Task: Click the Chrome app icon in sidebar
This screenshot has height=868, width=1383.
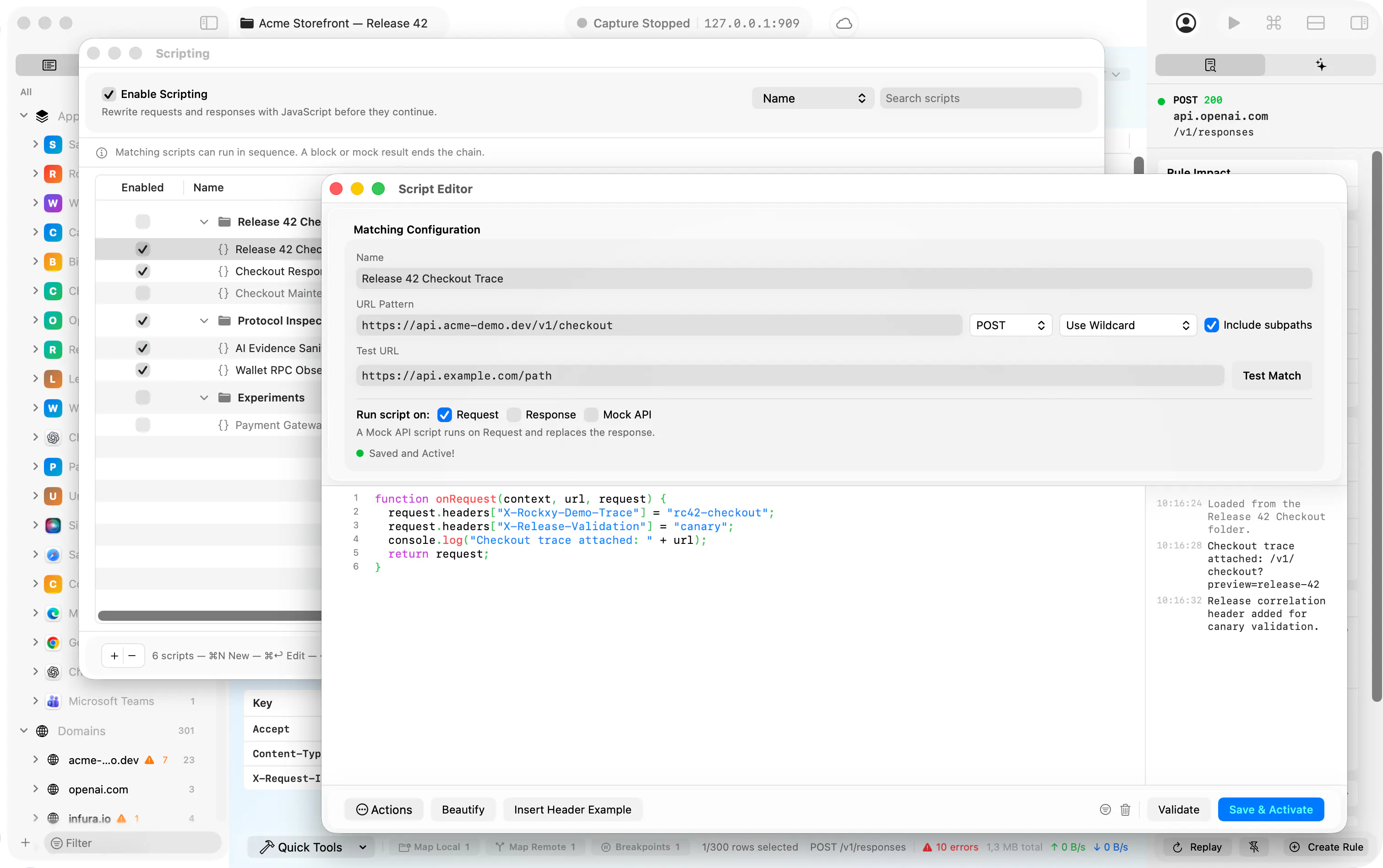Action: click(53, 642)
